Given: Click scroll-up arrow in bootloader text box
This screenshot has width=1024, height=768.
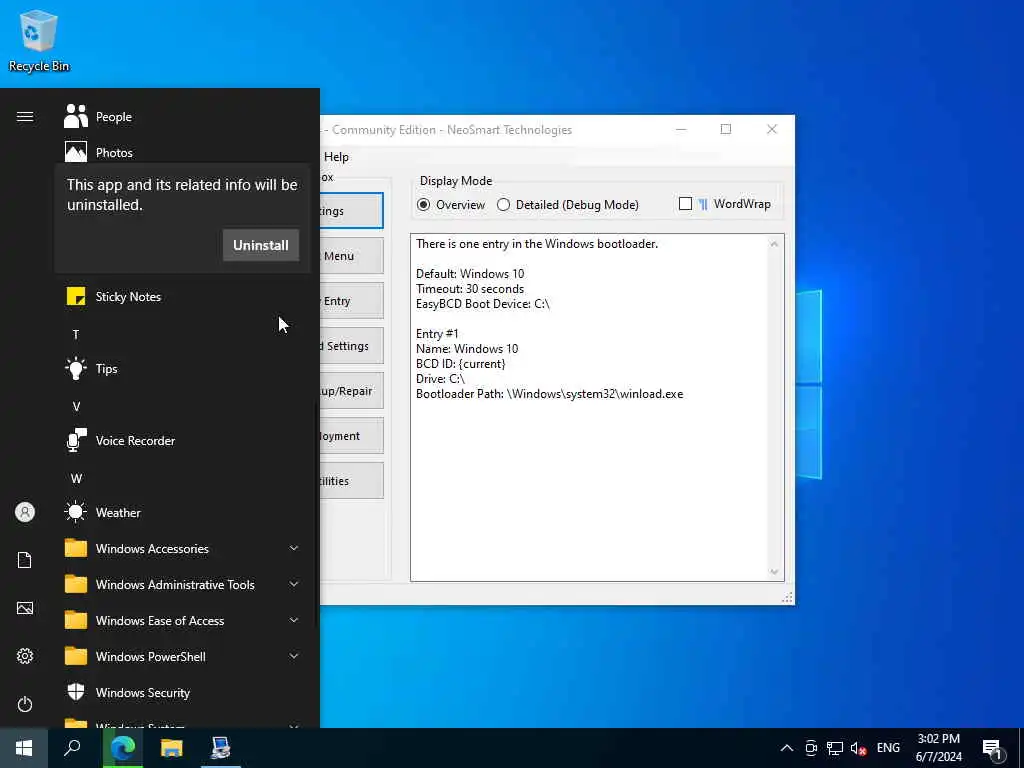Looking at the screenshot, I should click(774, 244).
